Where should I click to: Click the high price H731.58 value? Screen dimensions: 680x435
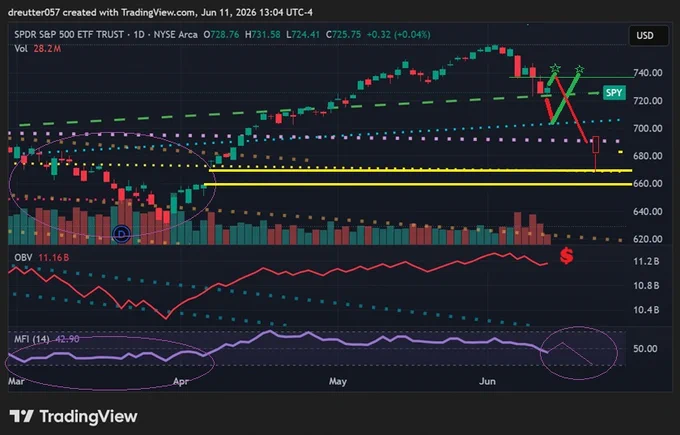click(x=262, y=35)
